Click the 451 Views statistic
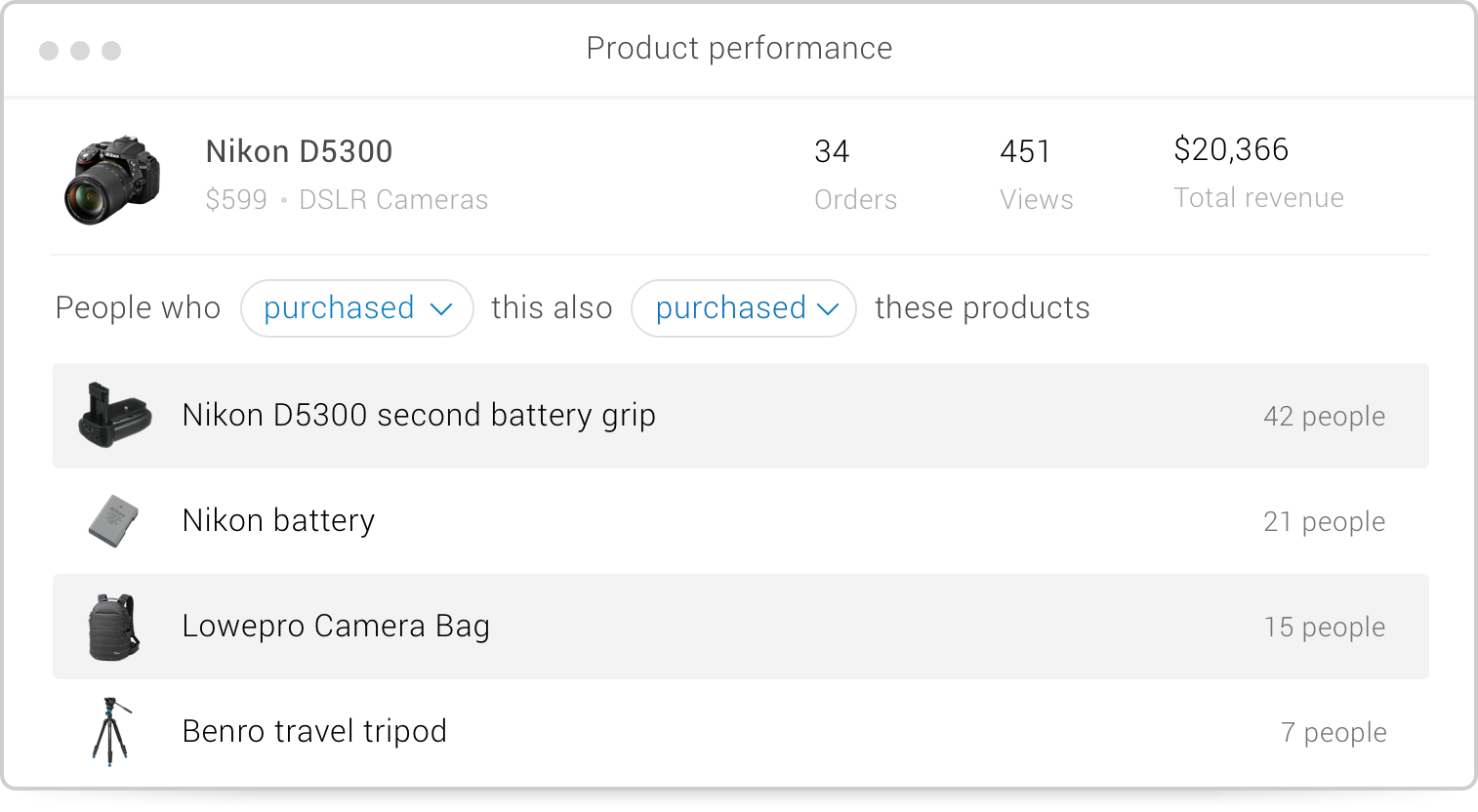This screenshot has width=1478, height=812. pos(1036,175)
